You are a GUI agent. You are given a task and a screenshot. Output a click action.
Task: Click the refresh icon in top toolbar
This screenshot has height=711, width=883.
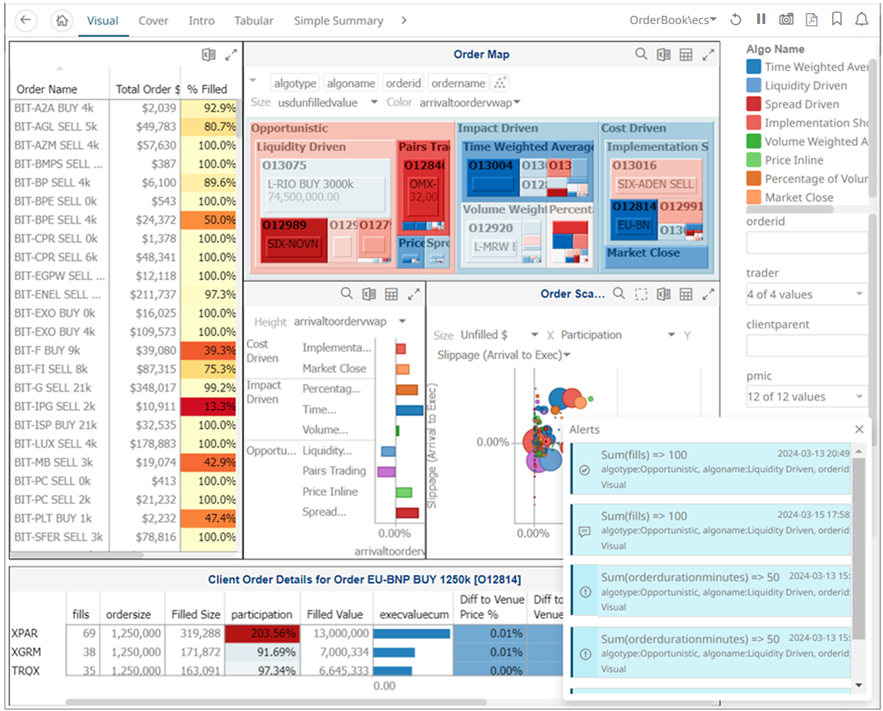pyautogui.click(x=736, y=20)
